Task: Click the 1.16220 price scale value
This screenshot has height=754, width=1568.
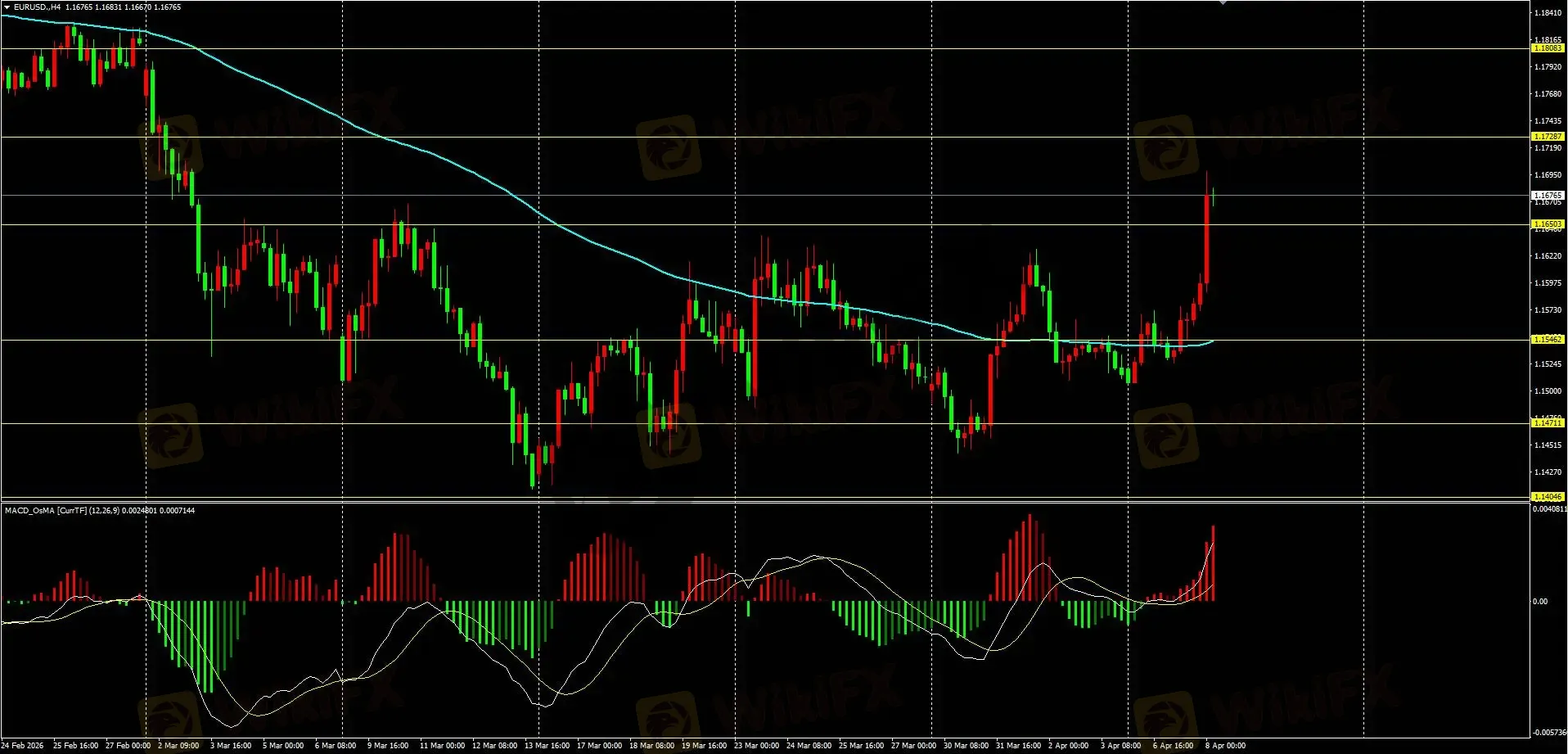Action: 1548,256
